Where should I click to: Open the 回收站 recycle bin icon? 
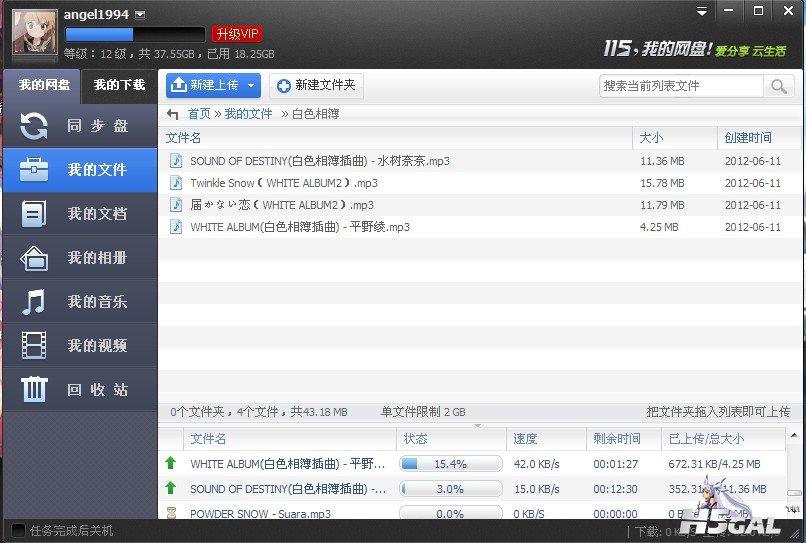[x=35, y=390]
